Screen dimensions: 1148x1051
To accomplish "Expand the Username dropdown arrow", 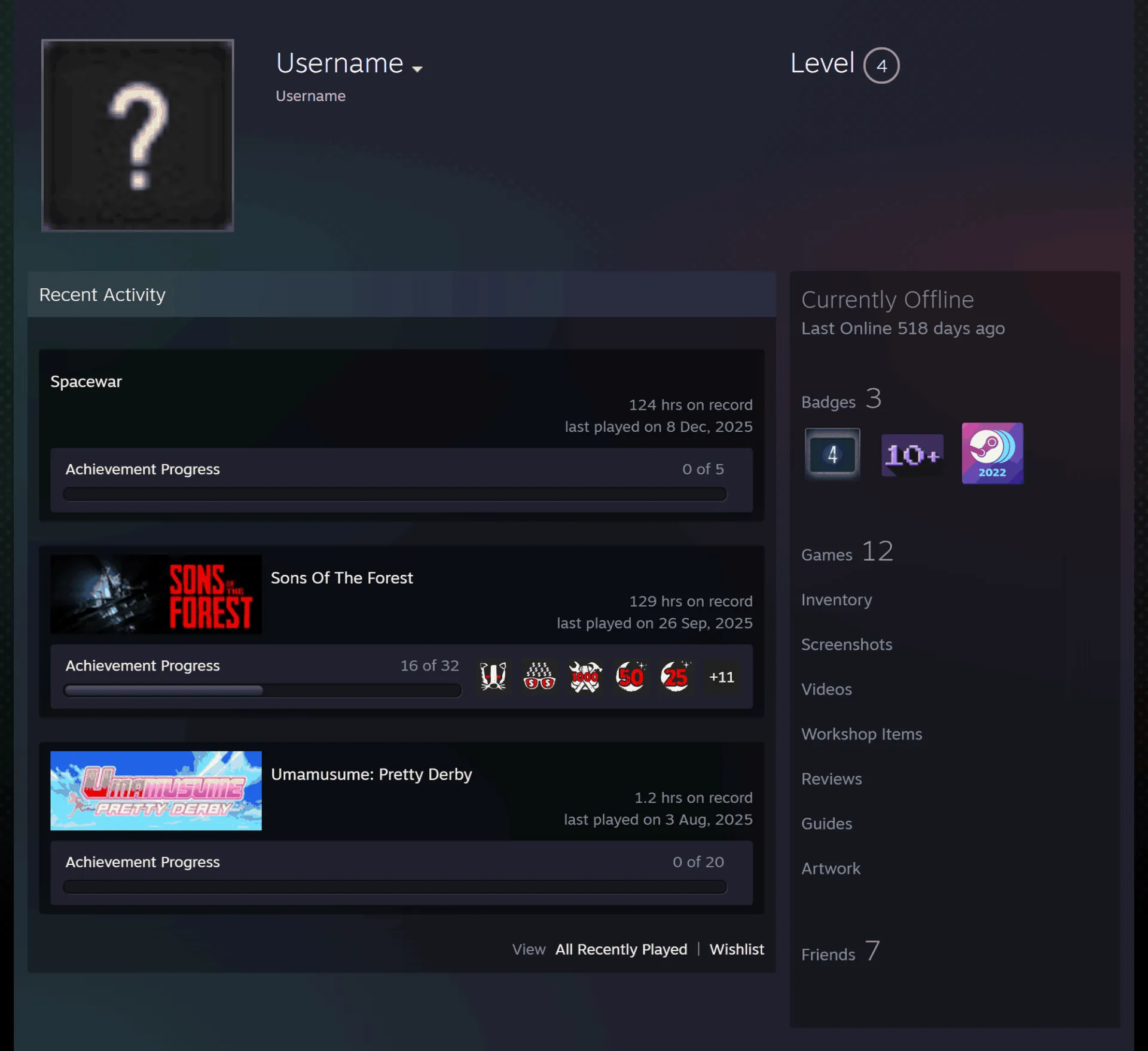I will [417, 69].
